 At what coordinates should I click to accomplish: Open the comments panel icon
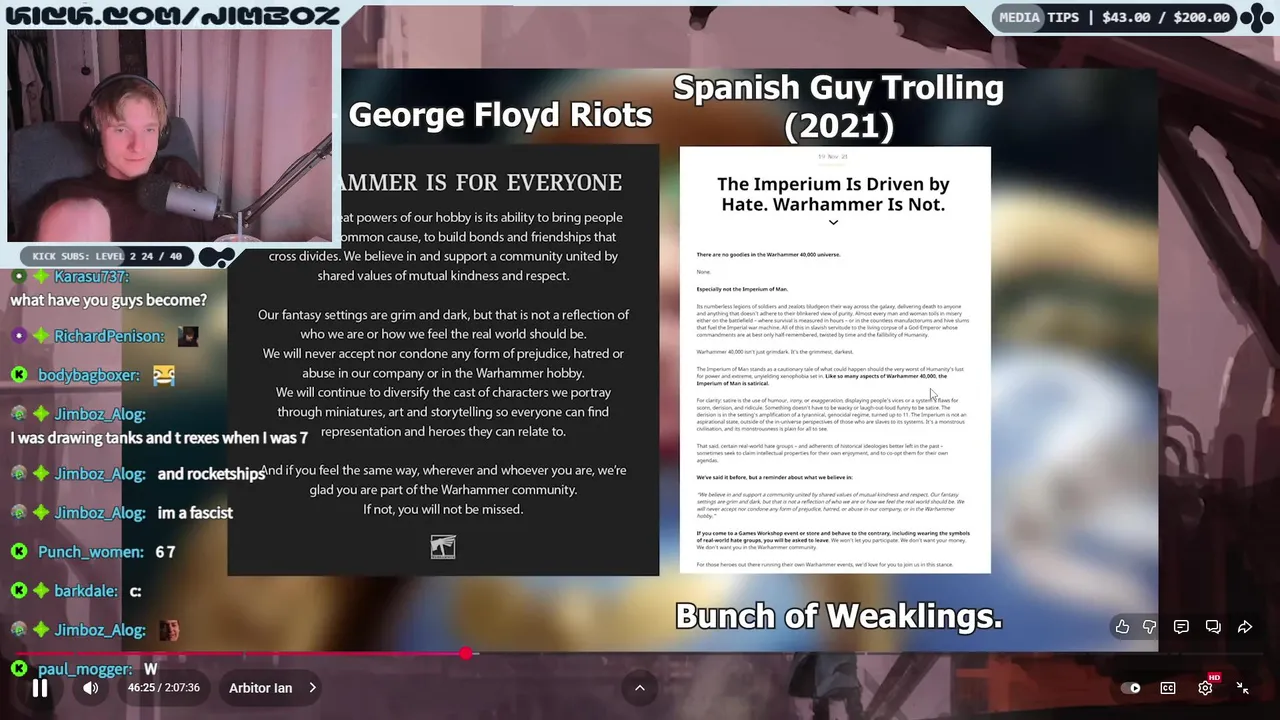[1181, 627]
